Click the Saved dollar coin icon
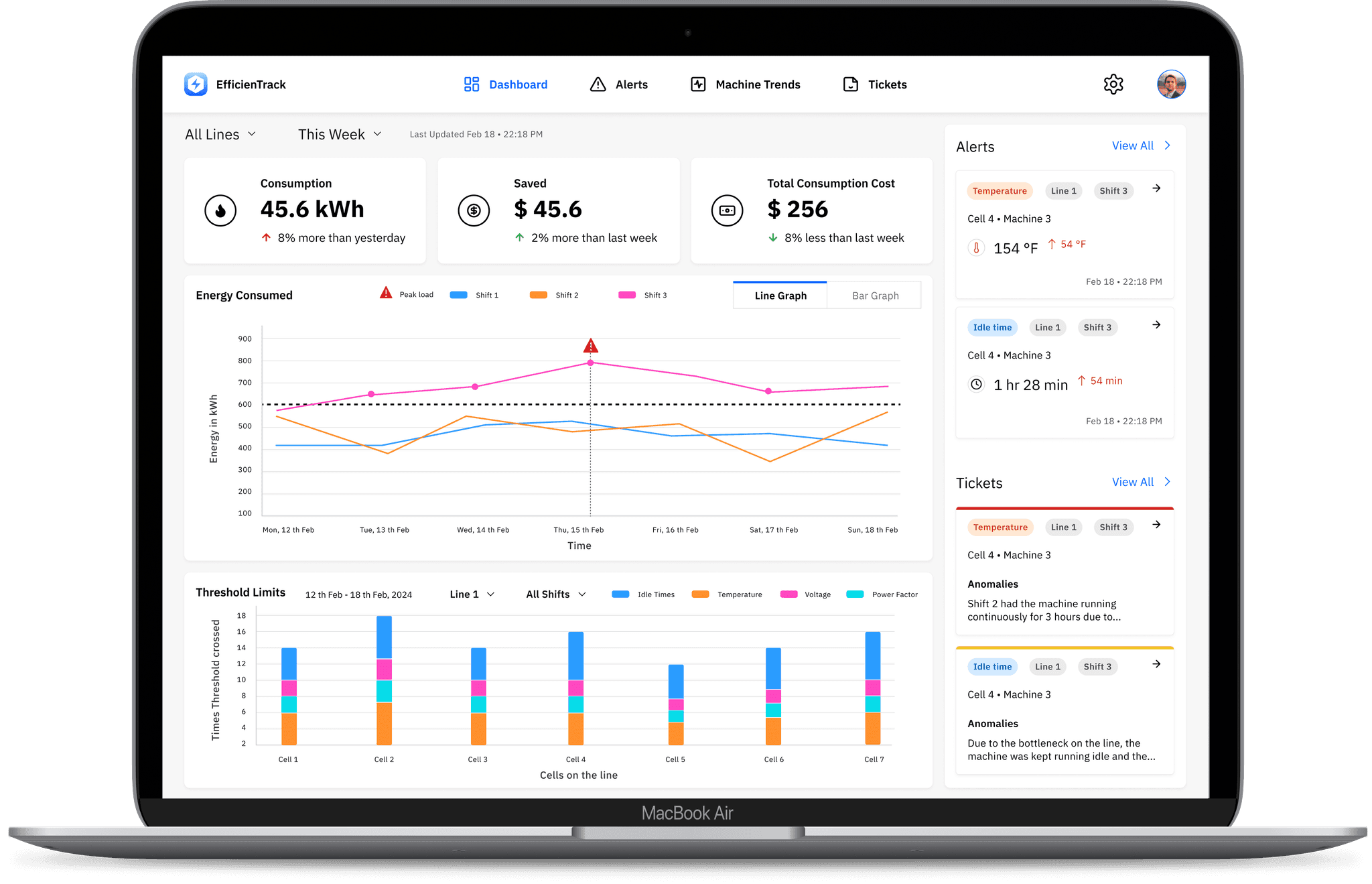The width and height of the screenshot is (1372, 884). click(x=474, y=211)
